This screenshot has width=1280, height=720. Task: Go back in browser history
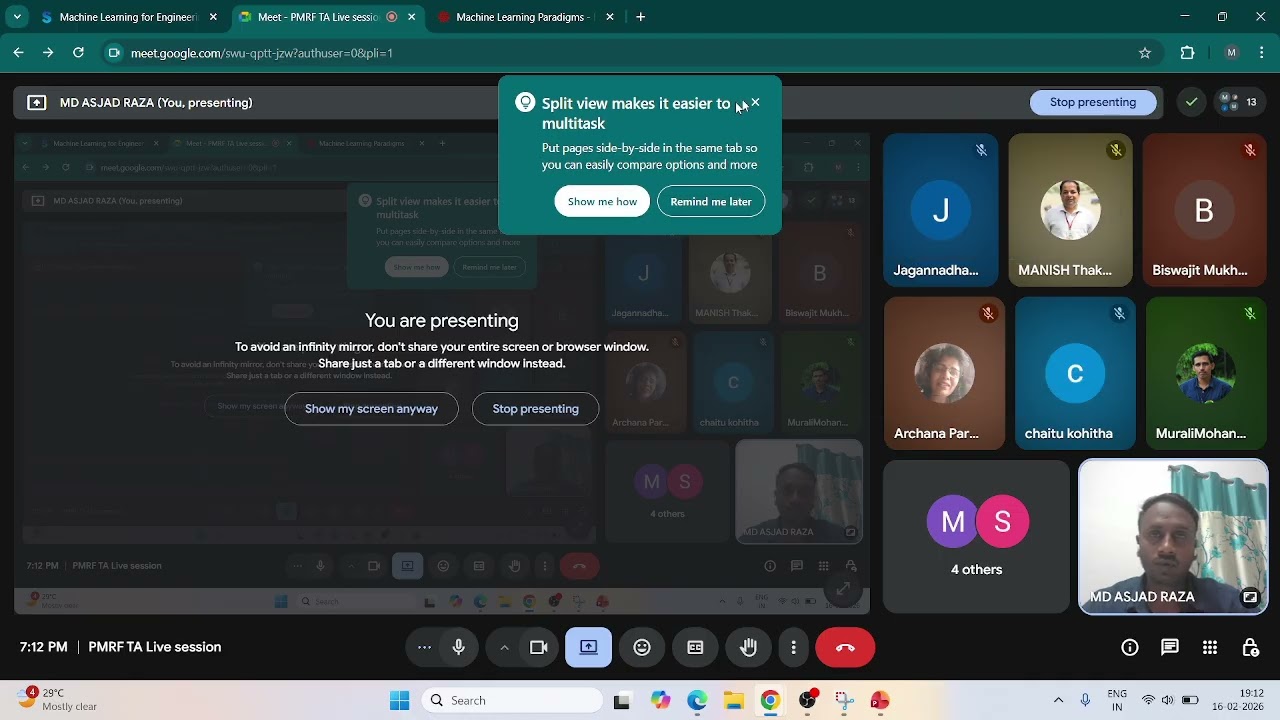click(19, 53)
